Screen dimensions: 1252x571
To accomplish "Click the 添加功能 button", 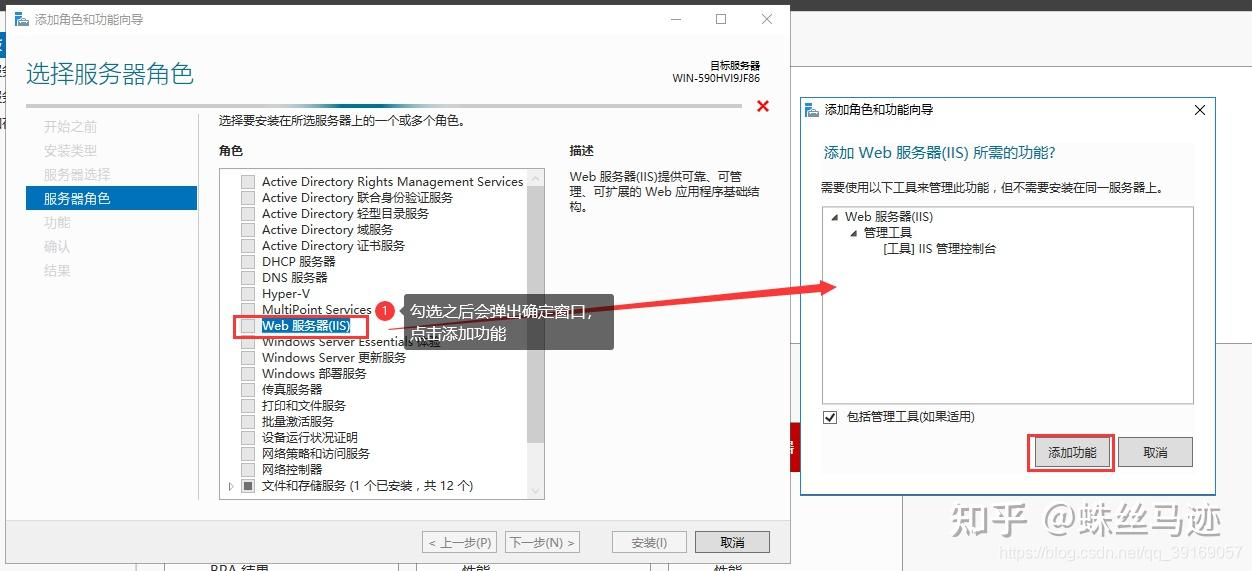I will coord(1072,453).
